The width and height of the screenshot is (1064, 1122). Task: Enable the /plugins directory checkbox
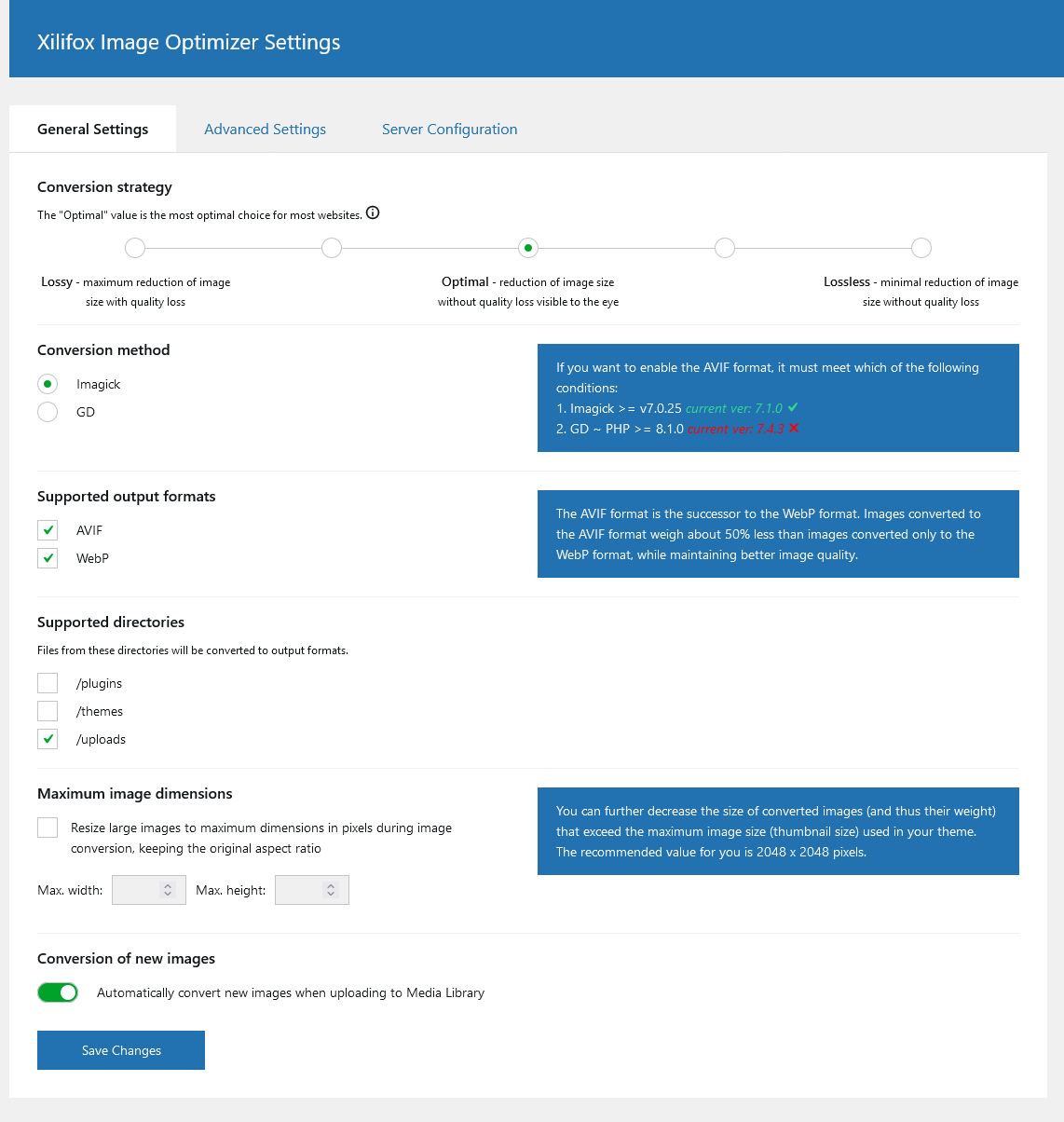pyautogui.click(x=48, y=683)
